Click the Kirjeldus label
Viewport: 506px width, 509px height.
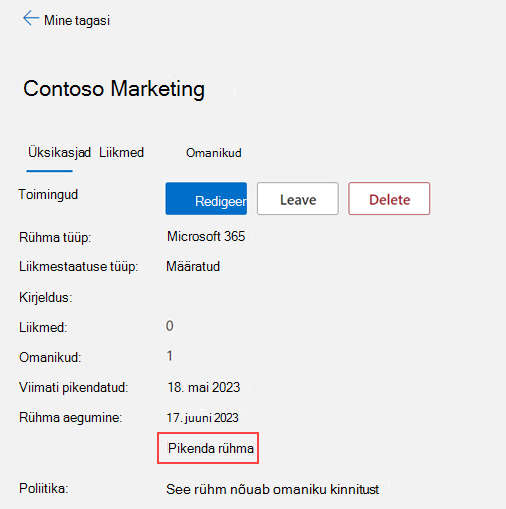tap(46, 297)
